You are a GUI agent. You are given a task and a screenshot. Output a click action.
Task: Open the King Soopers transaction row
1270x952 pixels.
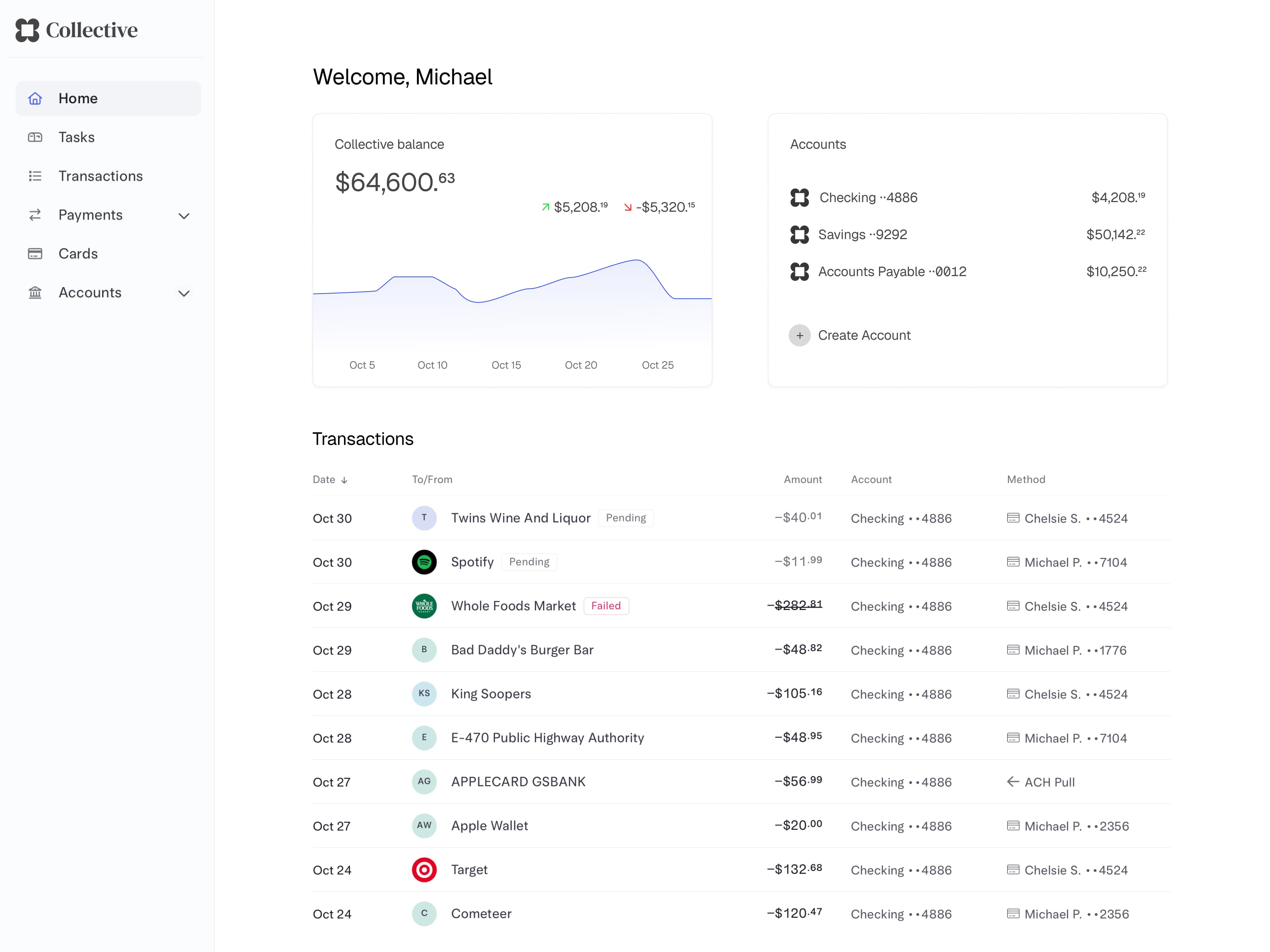[491, 694]
